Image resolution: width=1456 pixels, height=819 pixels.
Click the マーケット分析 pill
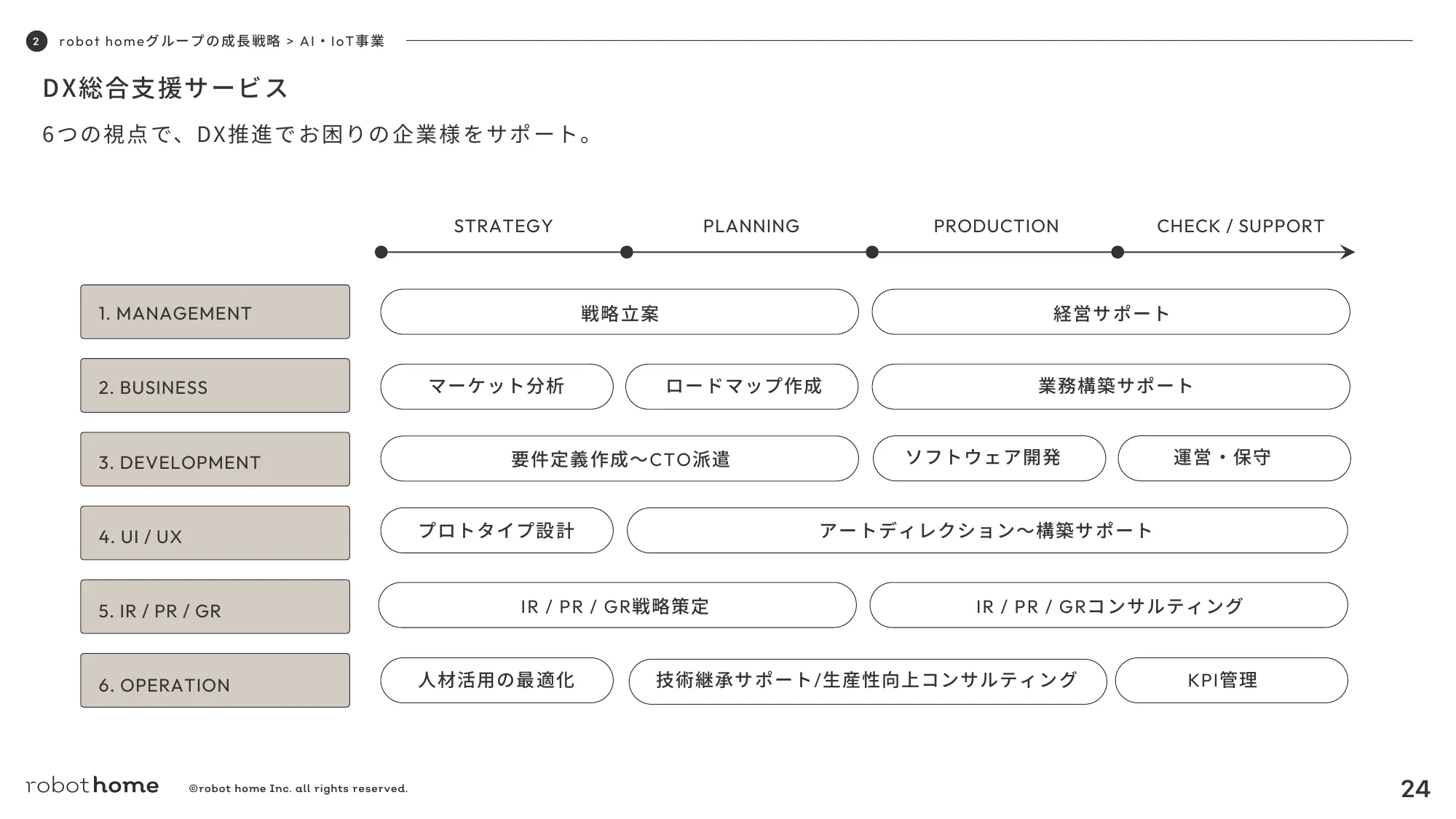[496, 387]
